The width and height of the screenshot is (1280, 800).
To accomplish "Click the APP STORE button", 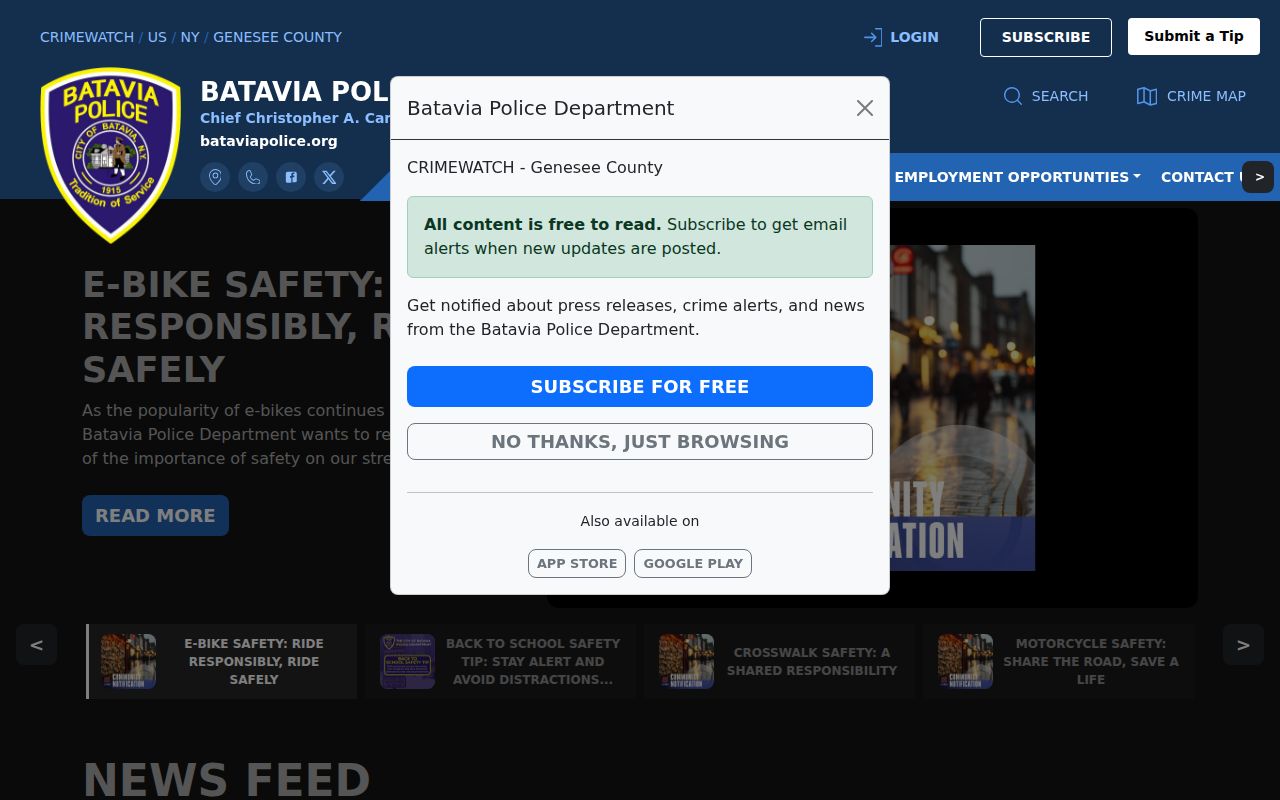I will tap(577, 563).
